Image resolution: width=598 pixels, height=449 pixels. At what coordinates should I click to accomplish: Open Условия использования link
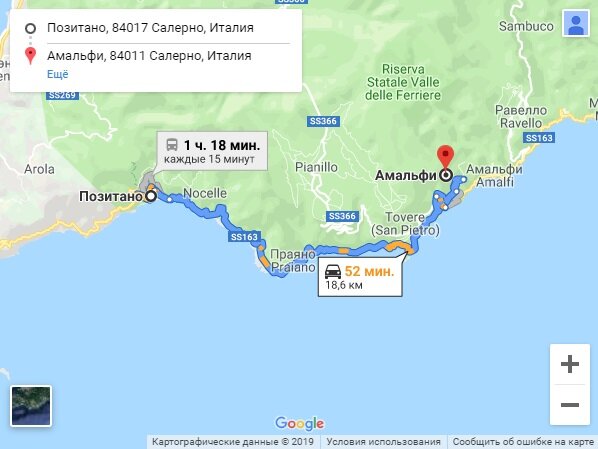tap(383, 442)
